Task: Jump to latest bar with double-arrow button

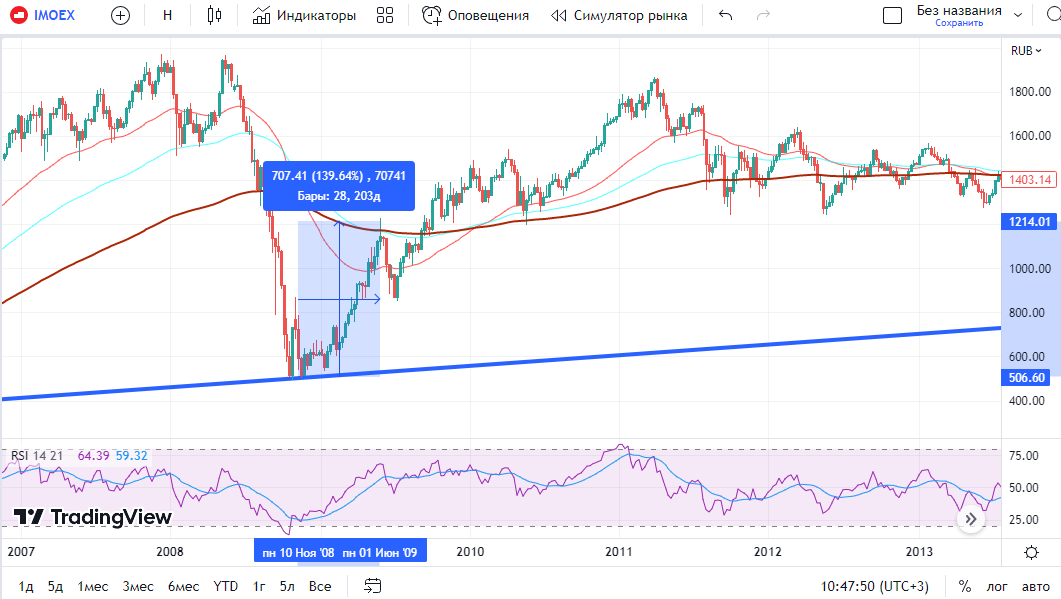Action: point(971,519)
